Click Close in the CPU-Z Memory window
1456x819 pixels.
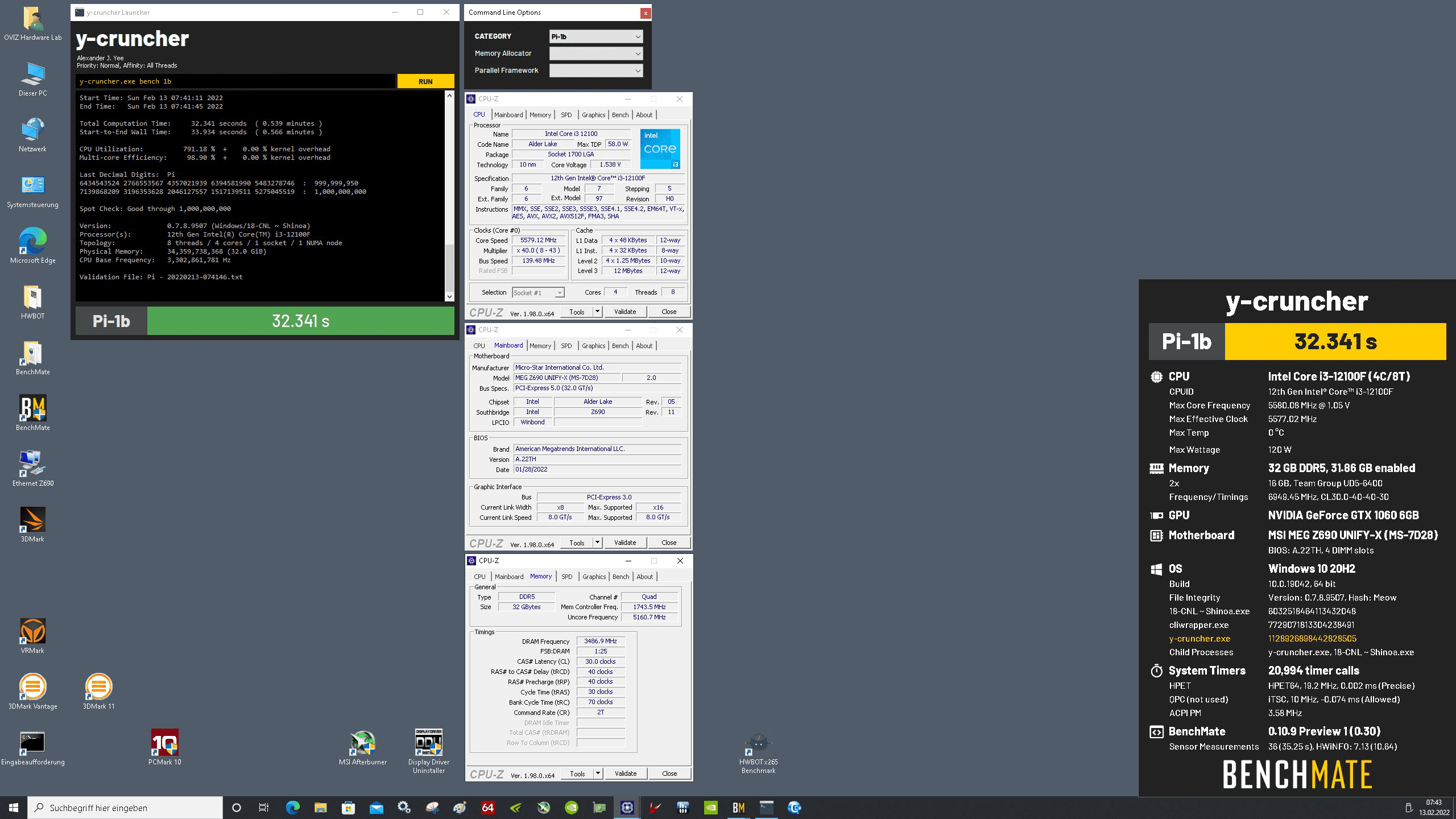click(669, 773)
